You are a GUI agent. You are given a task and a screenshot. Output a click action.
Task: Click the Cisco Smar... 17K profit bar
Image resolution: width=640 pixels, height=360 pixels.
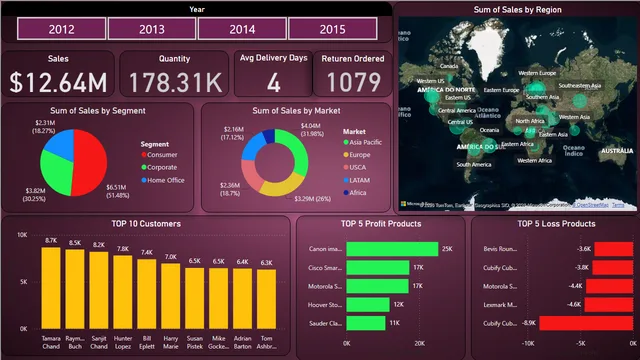378,268
